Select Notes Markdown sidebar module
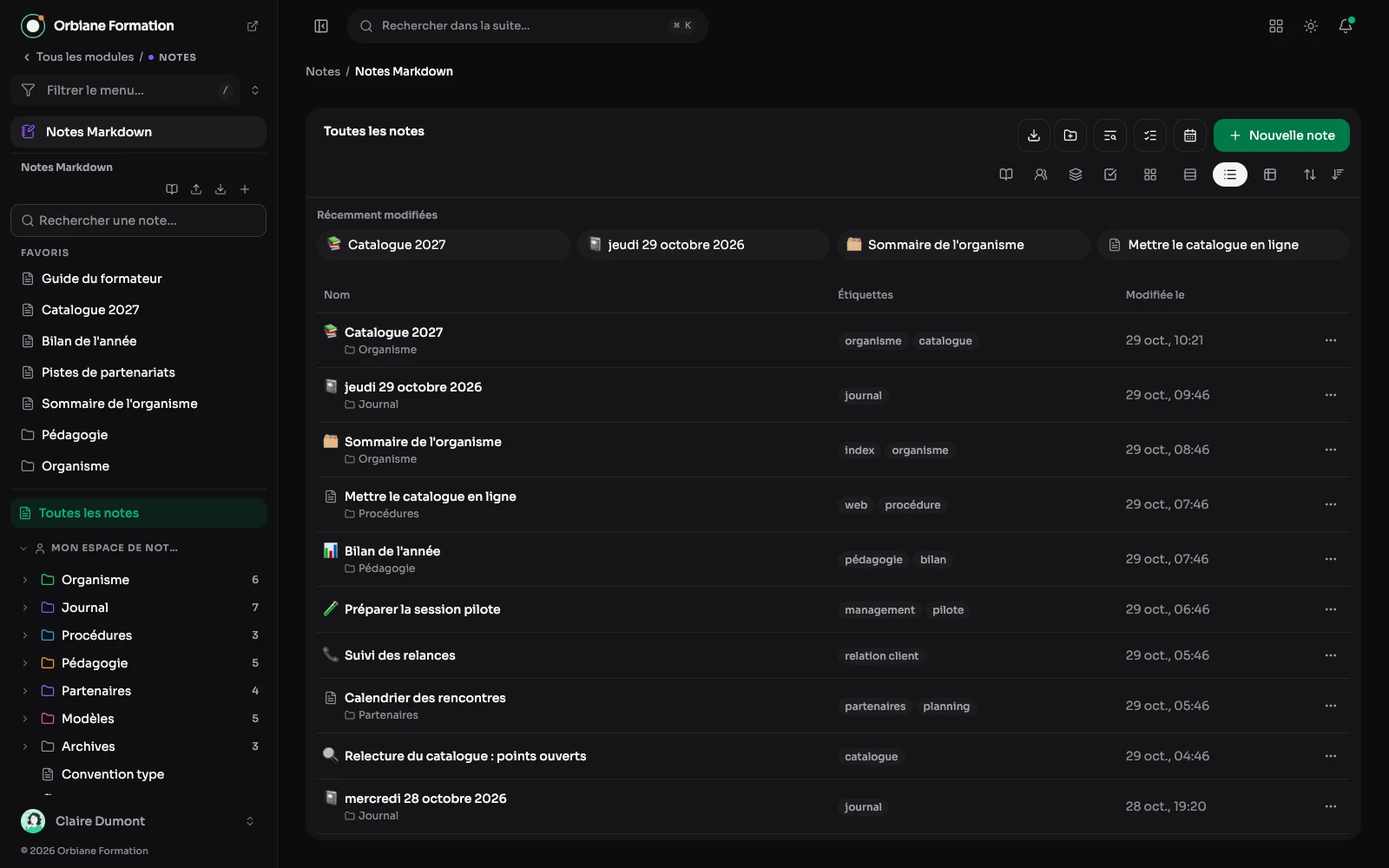Screen dimensions: 1389x868 tap(138, 132)
